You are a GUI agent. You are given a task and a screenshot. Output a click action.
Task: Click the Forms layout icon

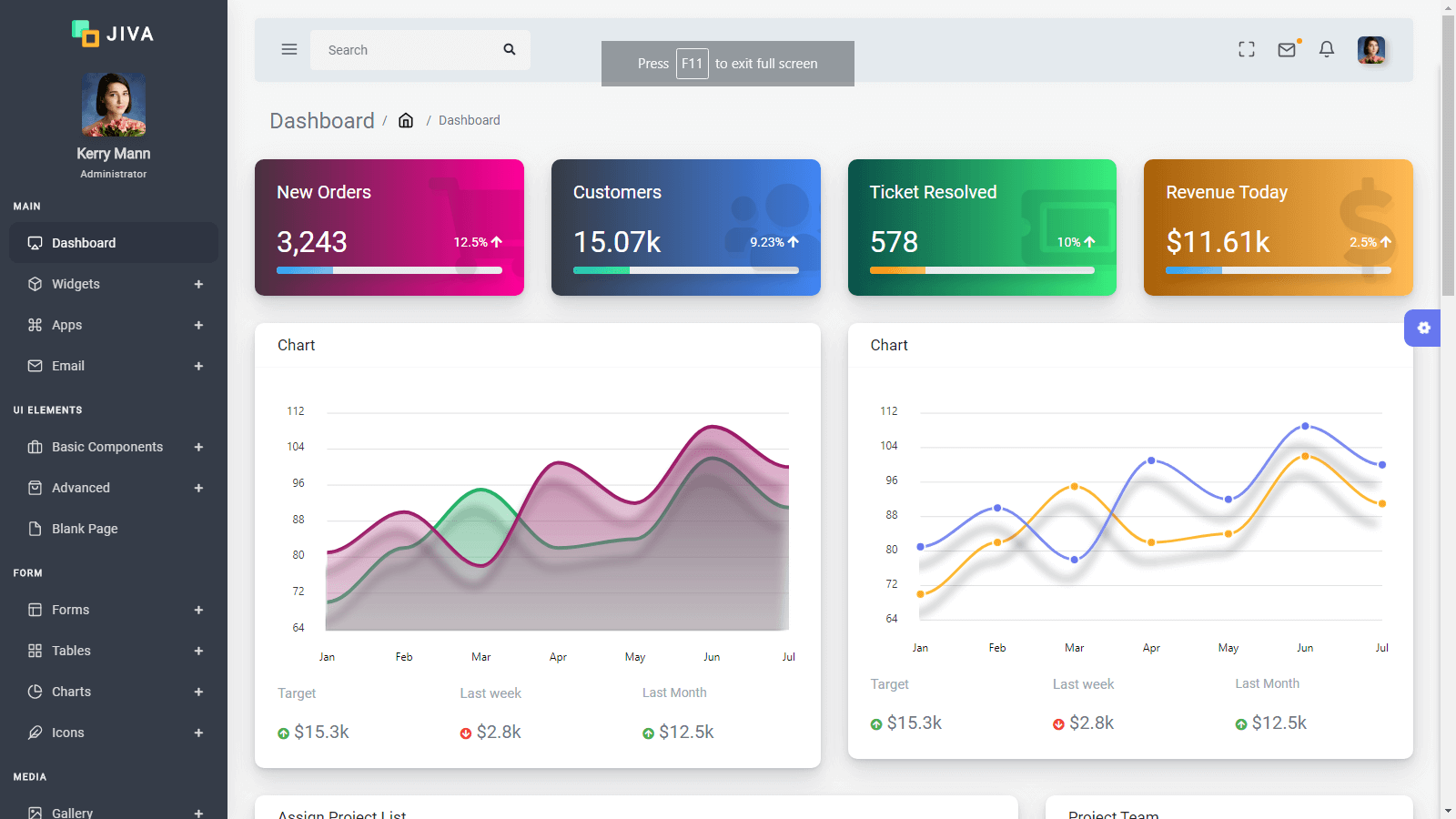[35, 610]
